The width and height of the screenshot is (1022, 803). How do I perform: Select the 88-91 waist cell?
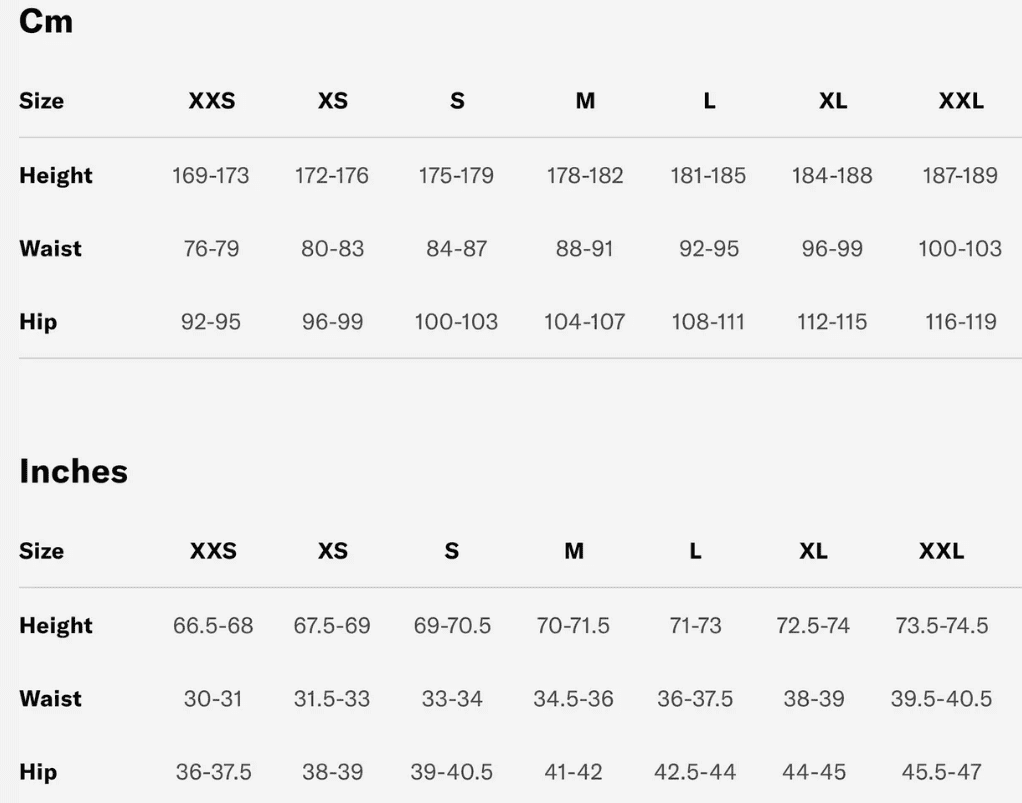[x=584, y=249]
